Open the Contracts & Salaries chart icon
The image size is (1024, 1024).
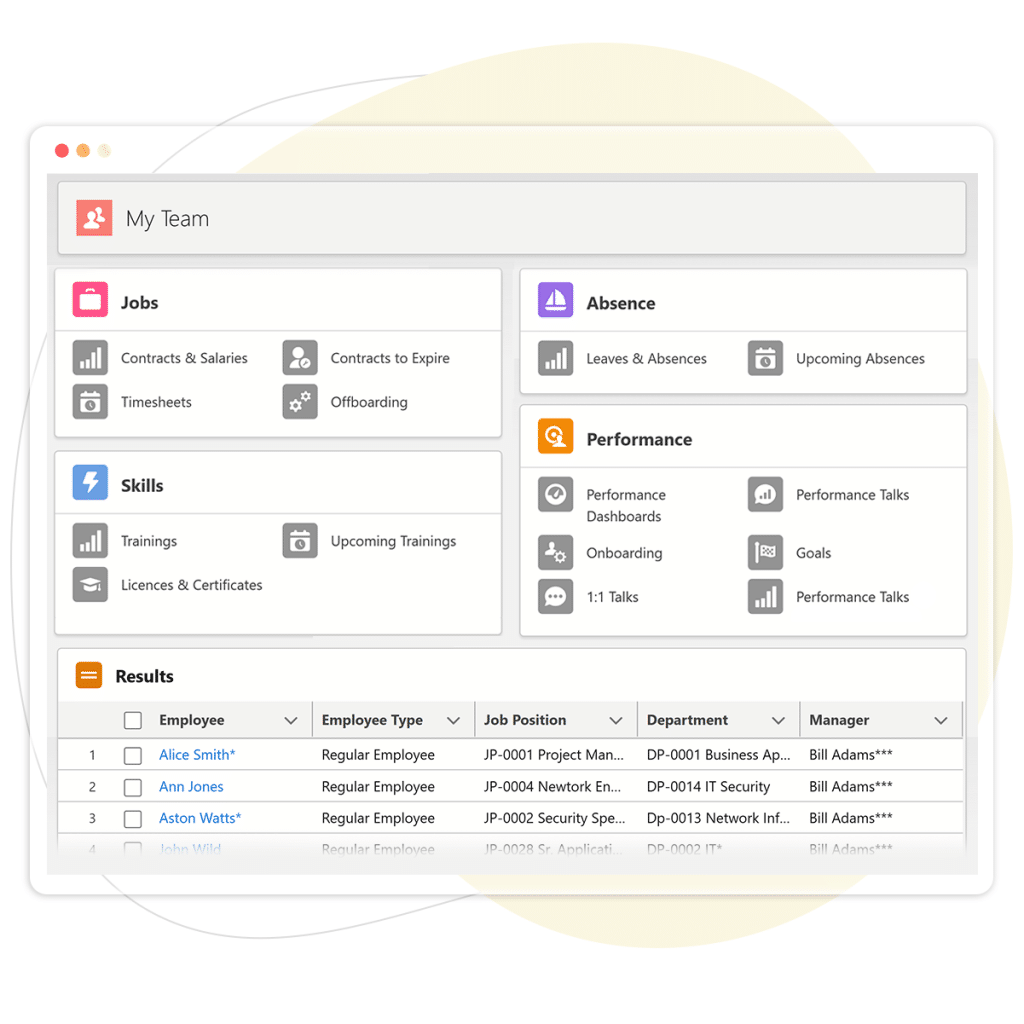coord(90,358)
